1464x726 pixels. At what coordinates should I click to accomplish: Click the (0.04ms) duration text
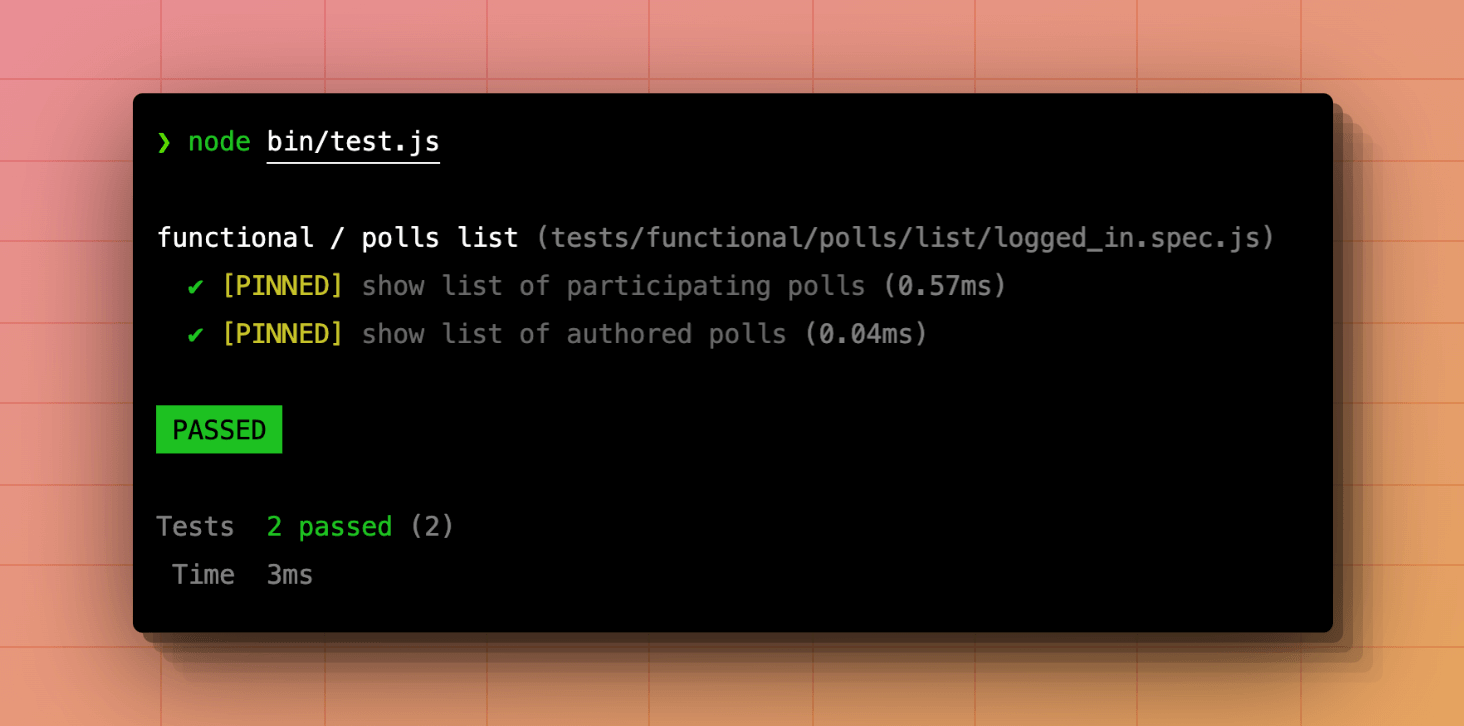point(866,334)
